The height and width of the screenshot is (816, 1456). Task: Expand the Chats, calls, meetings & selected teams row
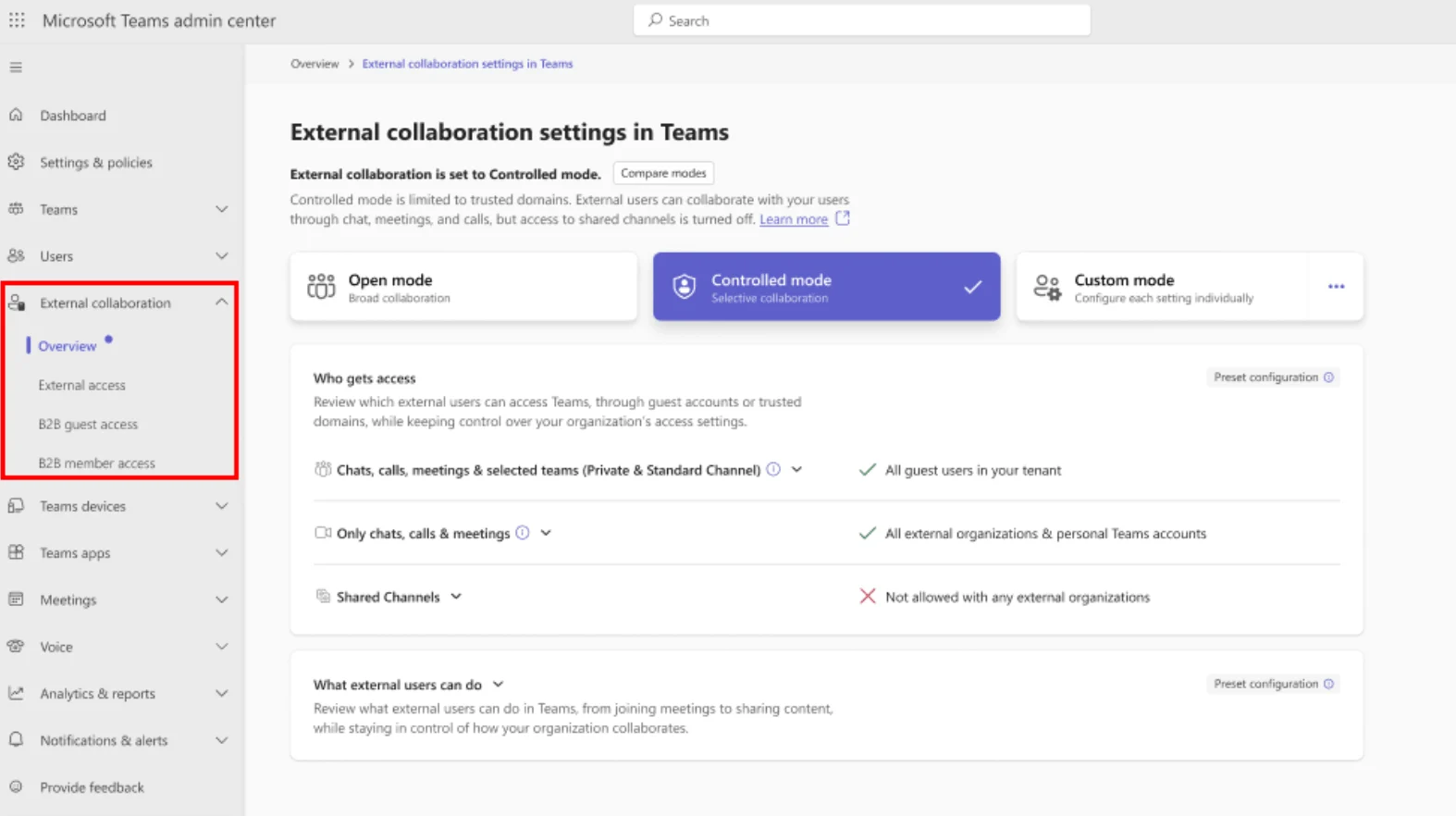(796, 469)
